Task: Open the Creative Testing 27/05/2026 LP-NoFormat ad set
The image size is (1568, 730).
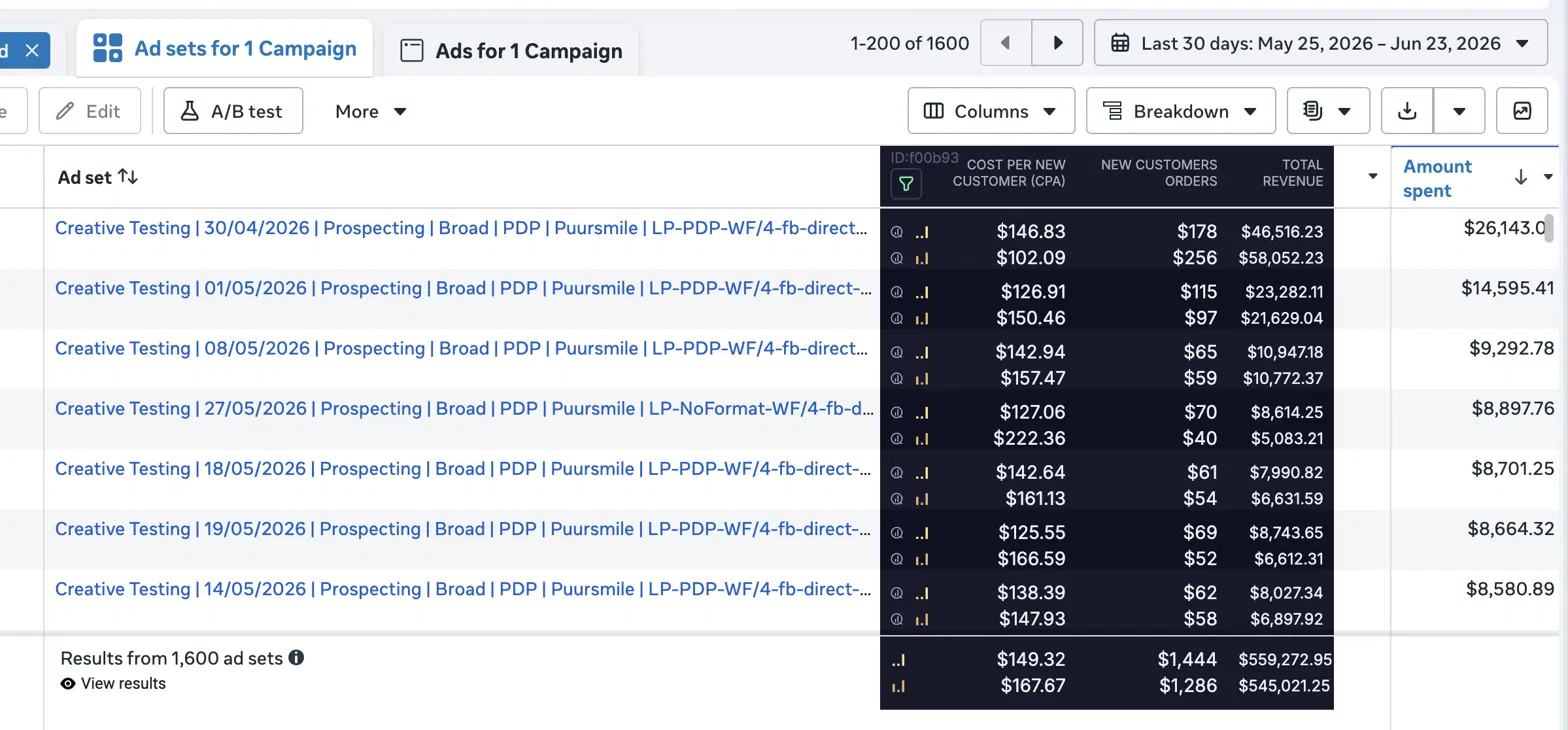Action: coord(465,408)
